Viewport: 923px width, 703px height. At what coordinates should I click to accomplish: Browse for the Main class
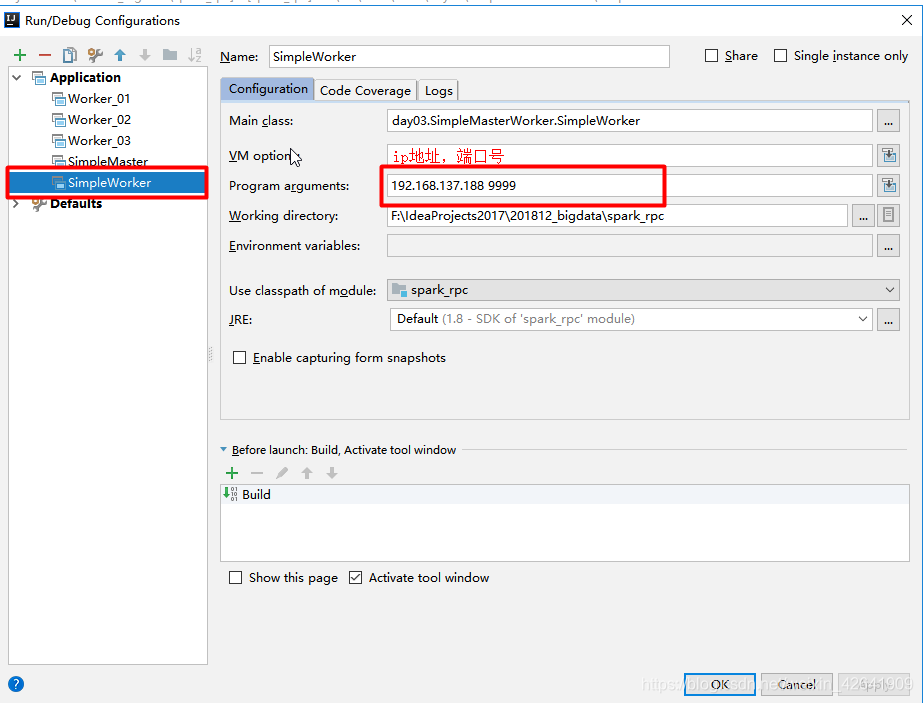(x=888, y=121)
